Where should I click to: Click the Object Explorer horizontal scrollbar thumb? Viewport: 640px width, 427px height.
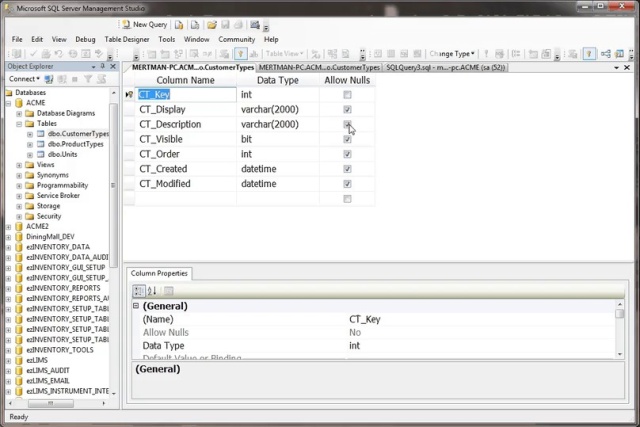coord(51,403)
